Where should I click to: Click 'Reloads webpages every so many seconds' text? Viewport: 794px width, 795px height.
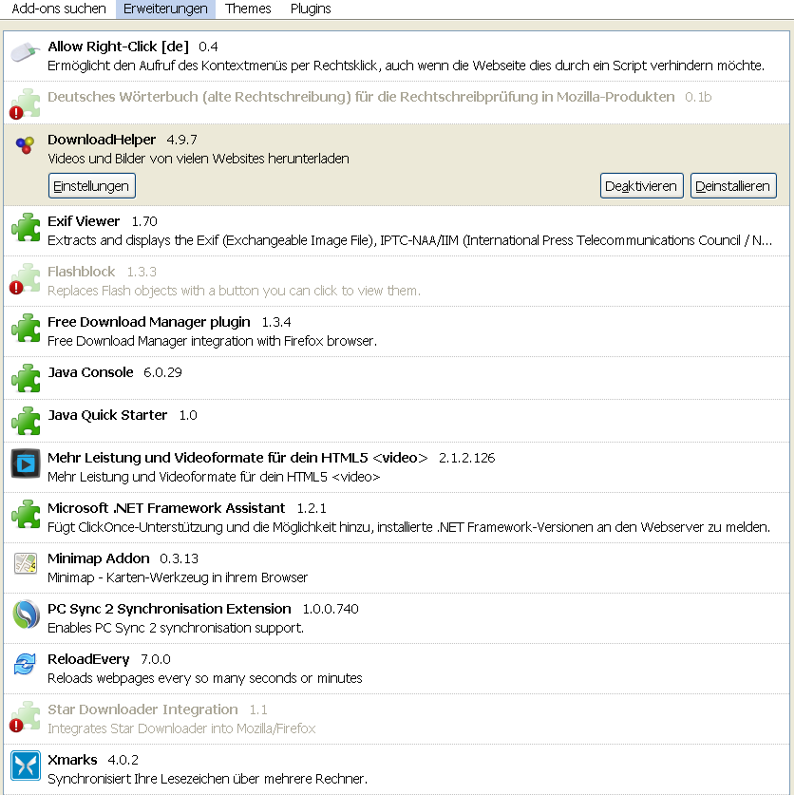pyautogui.click(x=205, y=678)
